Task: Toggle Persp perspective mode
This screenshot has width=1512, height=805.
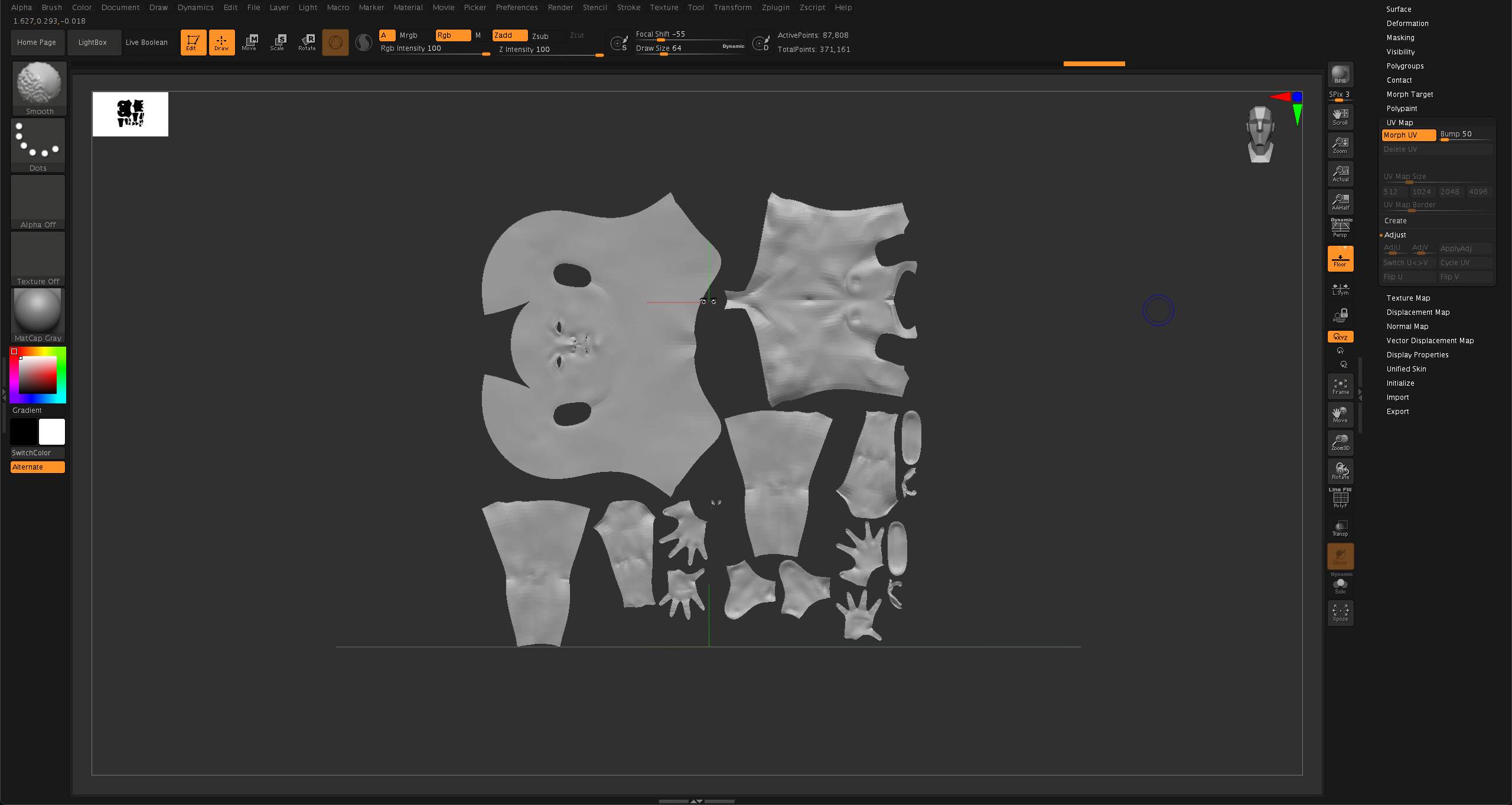Action: tap(1340, 229)
